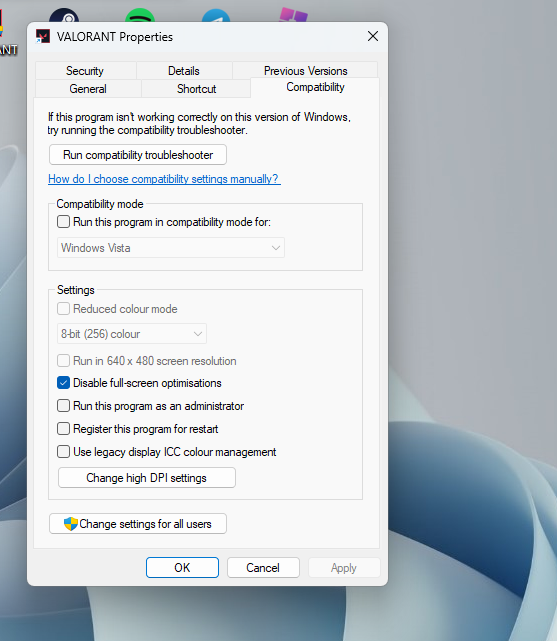
Task: Open the 8-bit (256) colour dropdown
Action: pyautogui.click(x=132, y=334)
